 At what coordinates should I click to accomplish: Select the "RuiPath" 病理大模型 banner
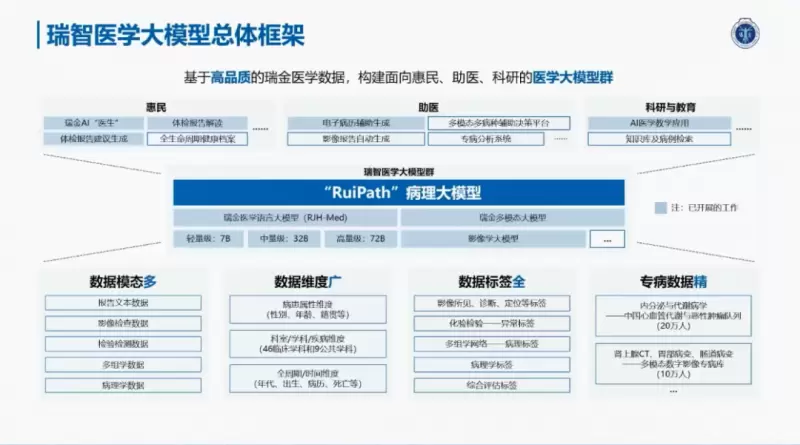pyautogui.click(x=399, y=193)
